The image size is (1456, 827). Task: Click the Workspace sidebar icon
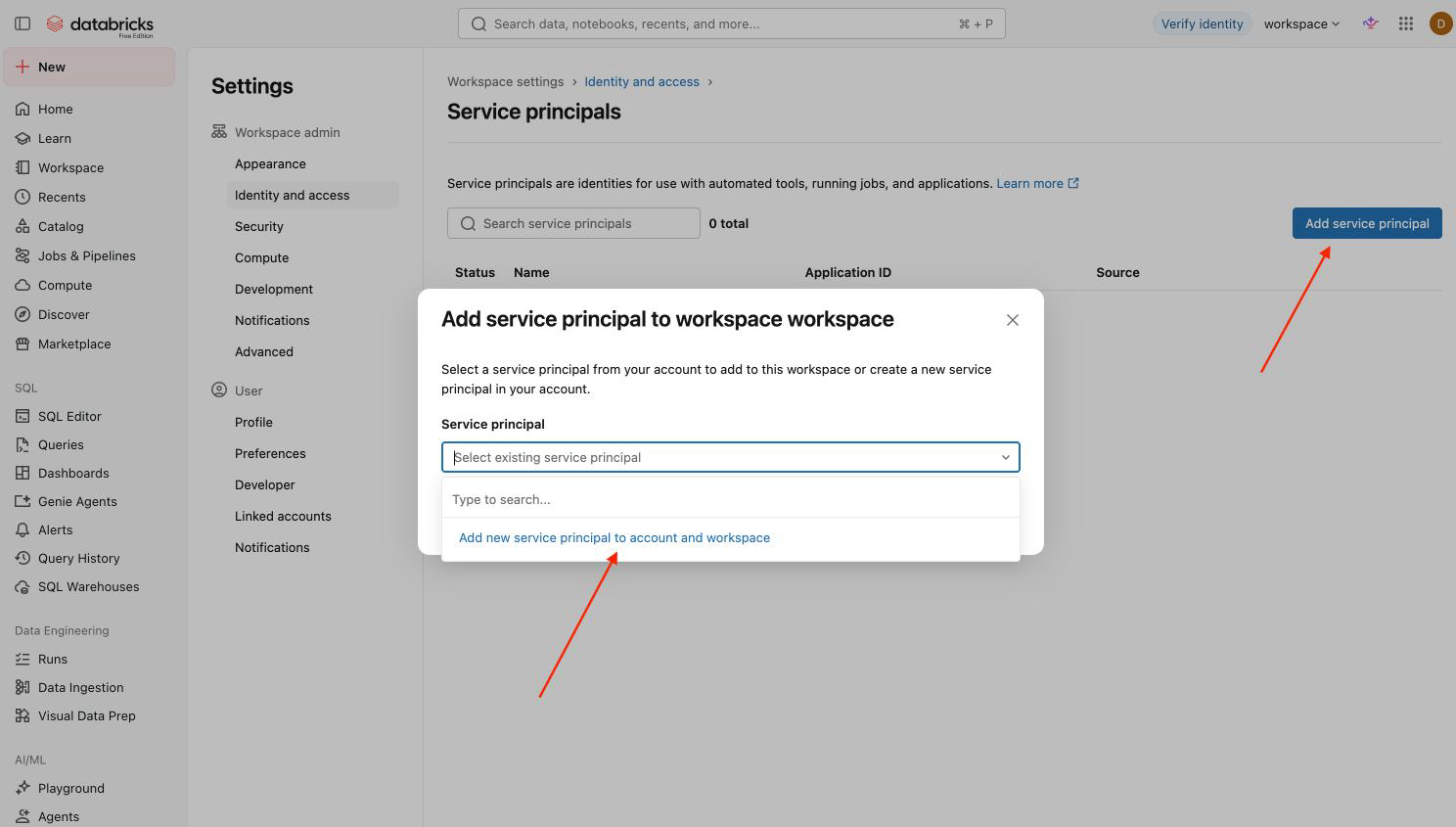point(23,167)
